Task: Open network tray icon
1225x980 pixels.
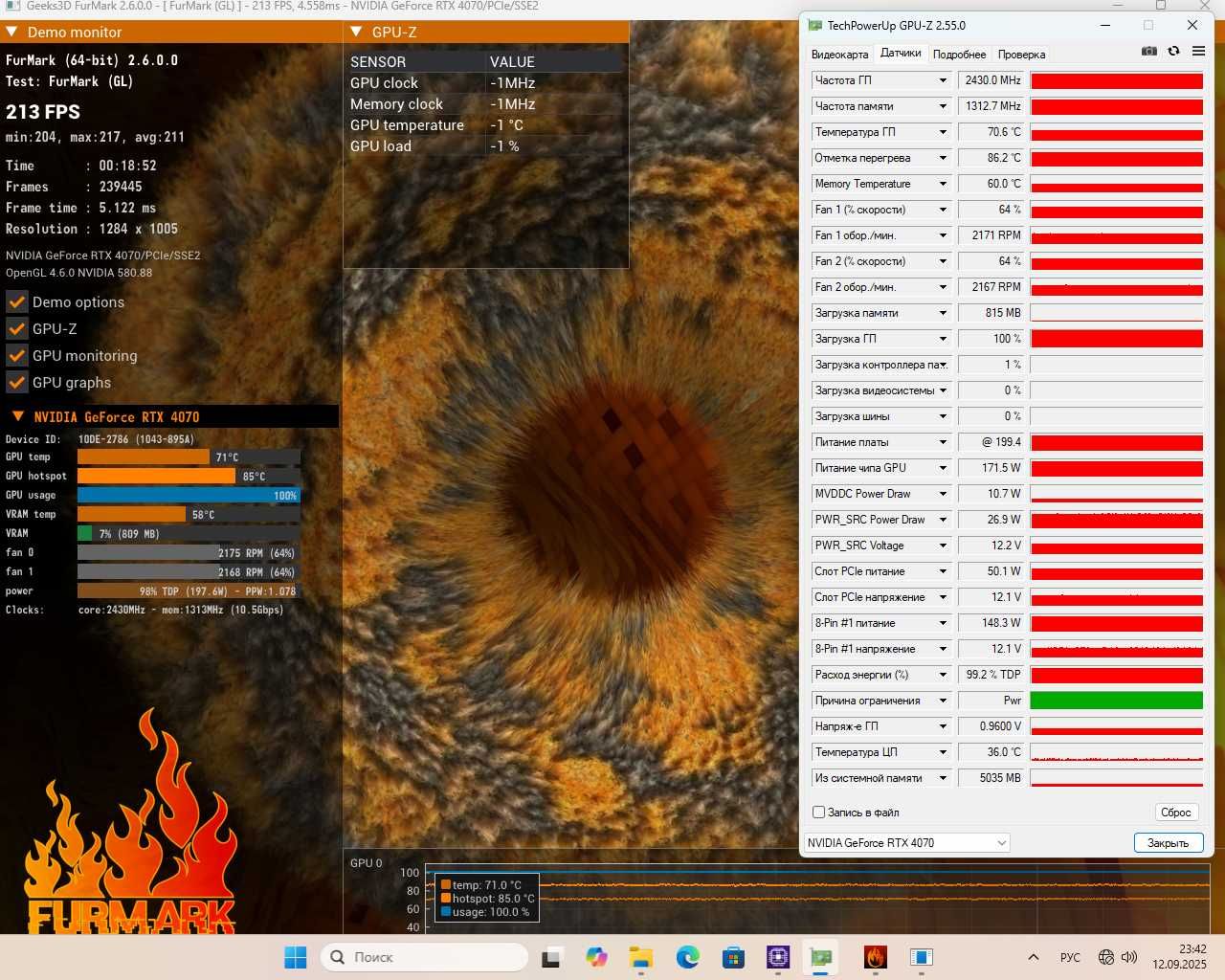Action: pos(1106,957)
